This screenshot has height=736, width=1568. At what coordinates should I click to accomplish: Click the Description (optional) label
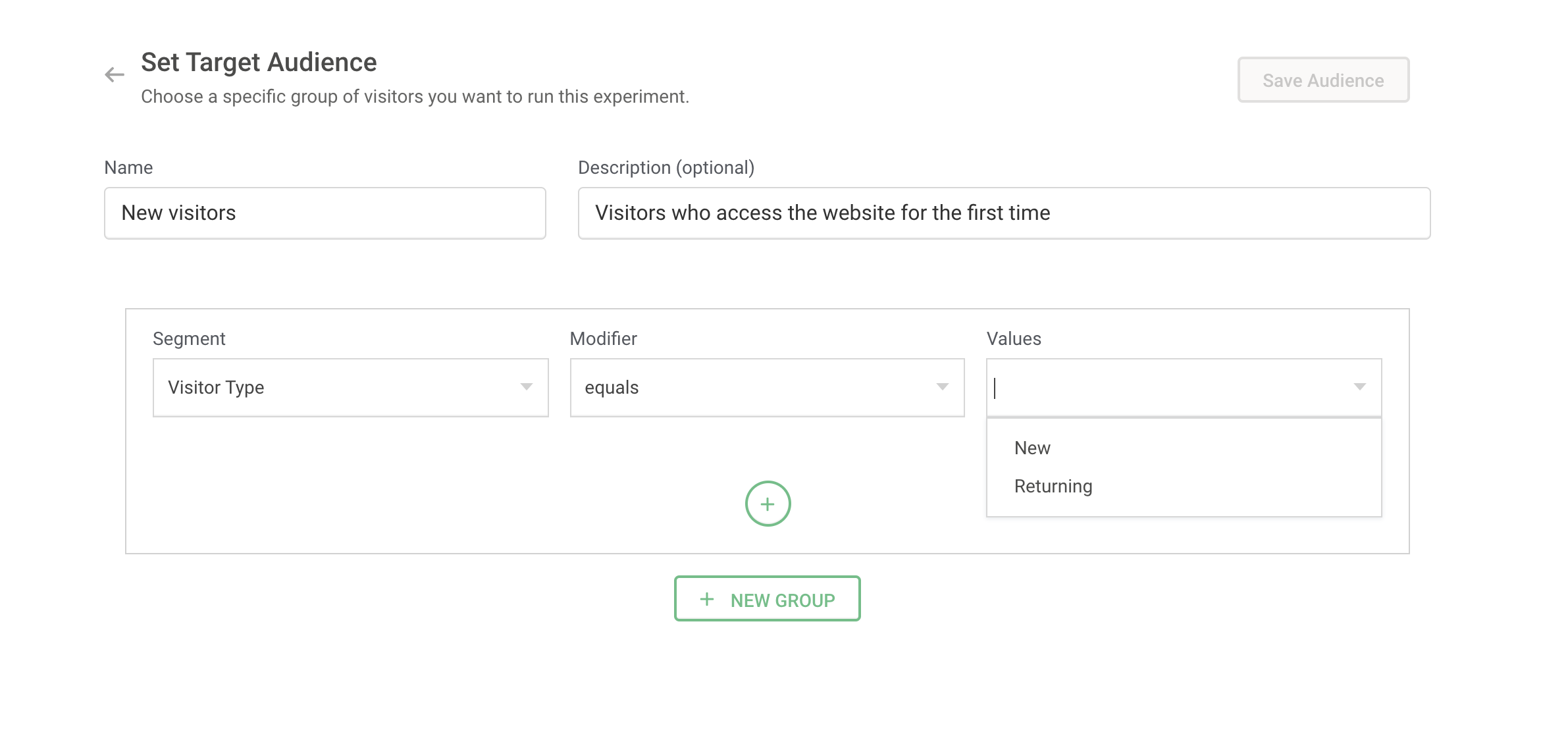pyautogui.click(x=666, y=168)
